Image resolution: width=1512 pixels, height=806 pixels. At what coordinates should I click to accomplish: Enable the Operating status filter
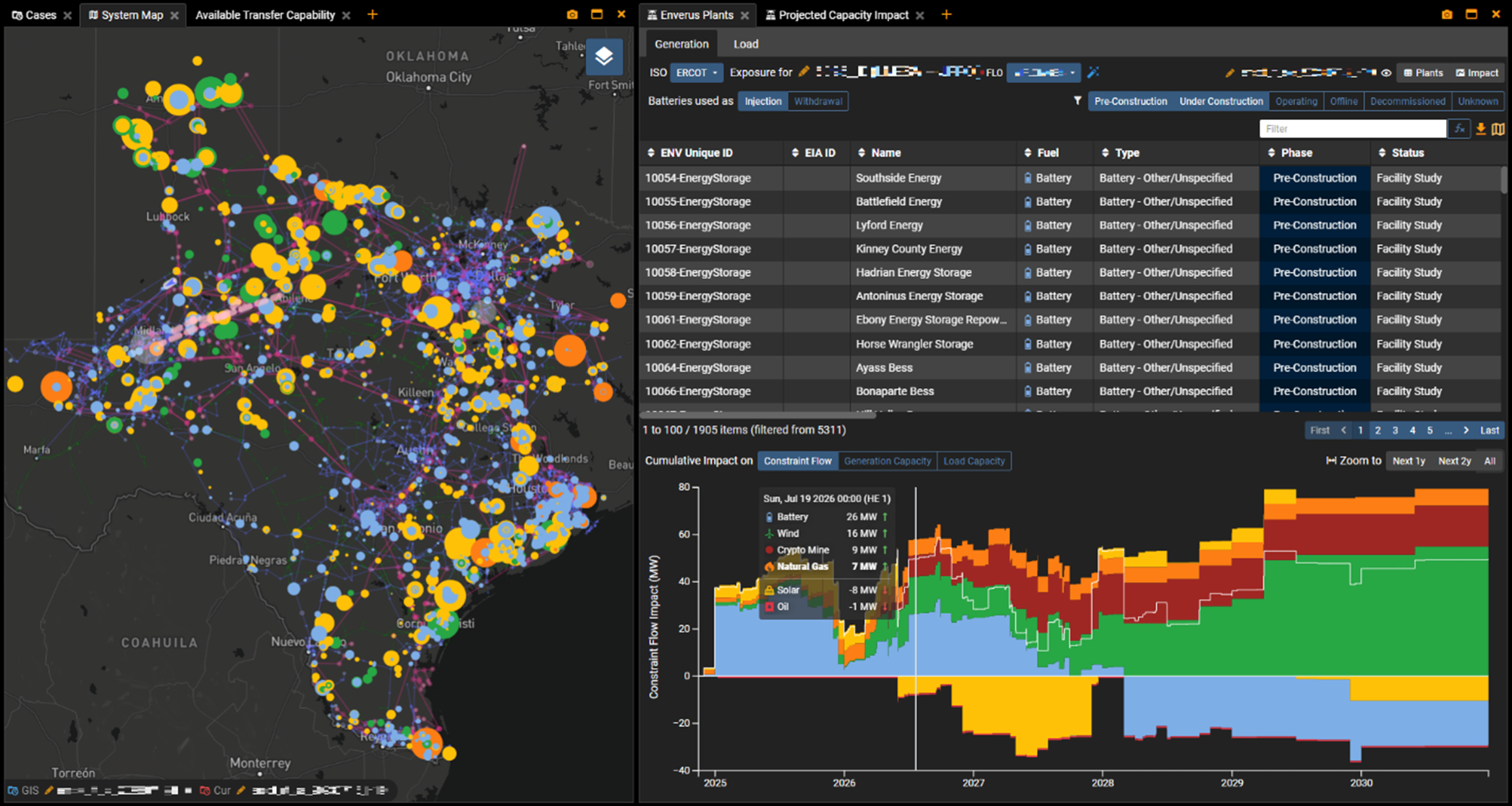tap(1296, 101)
